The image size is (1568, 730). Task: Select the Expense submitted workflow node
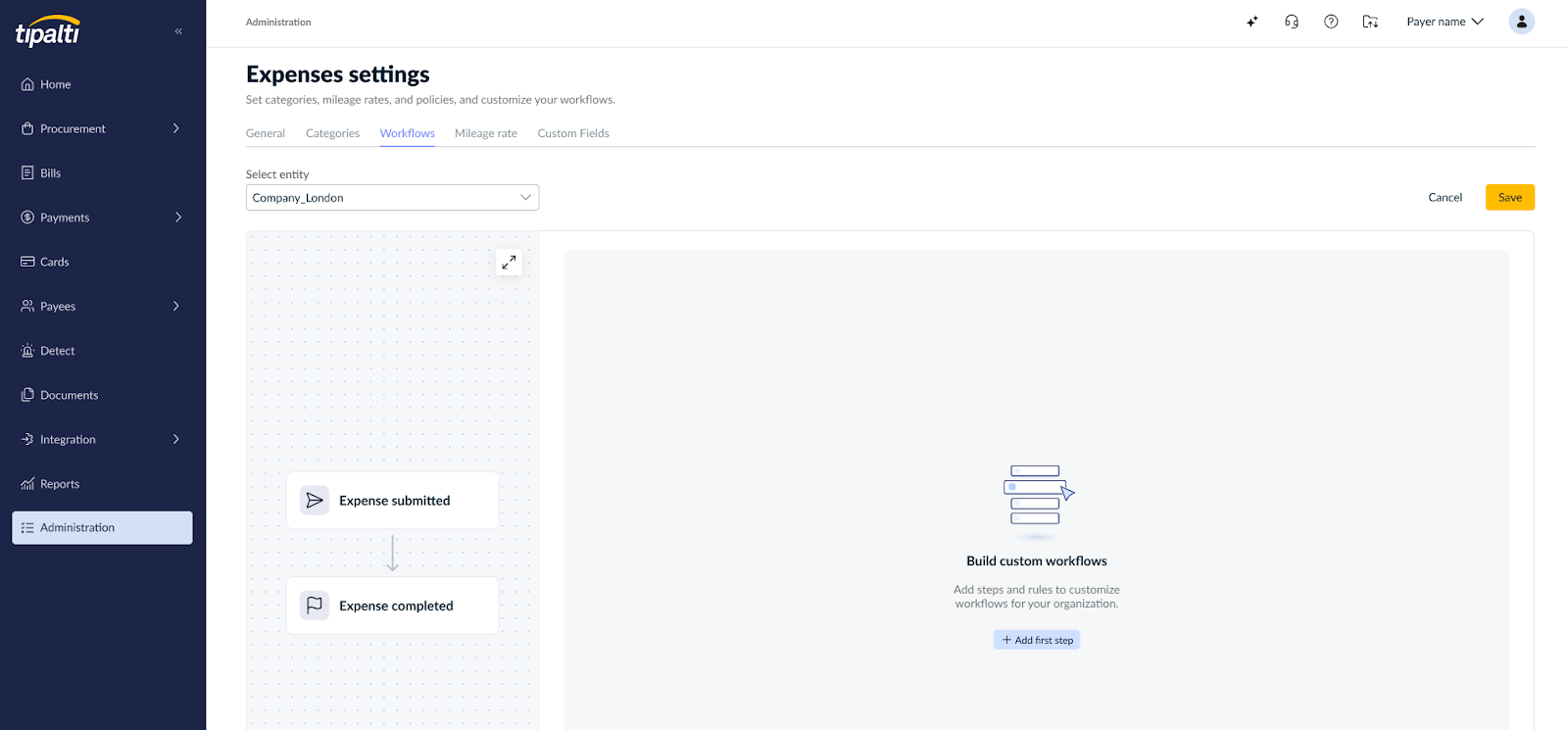pos(393,501)
